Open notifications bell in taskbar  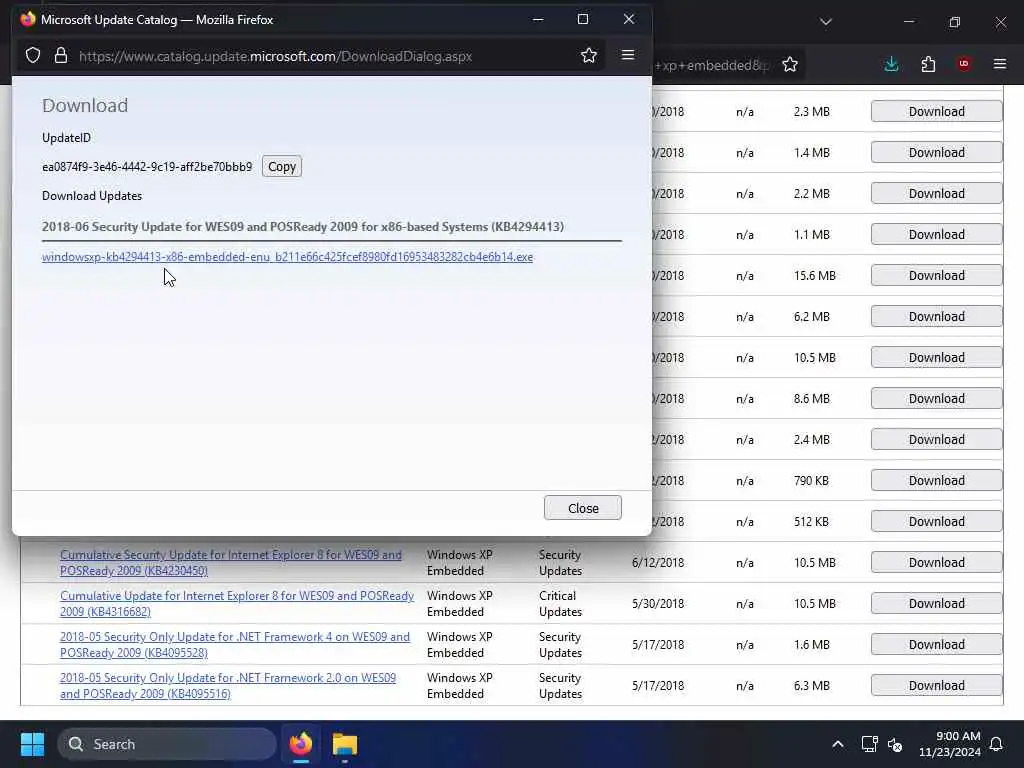996,744
